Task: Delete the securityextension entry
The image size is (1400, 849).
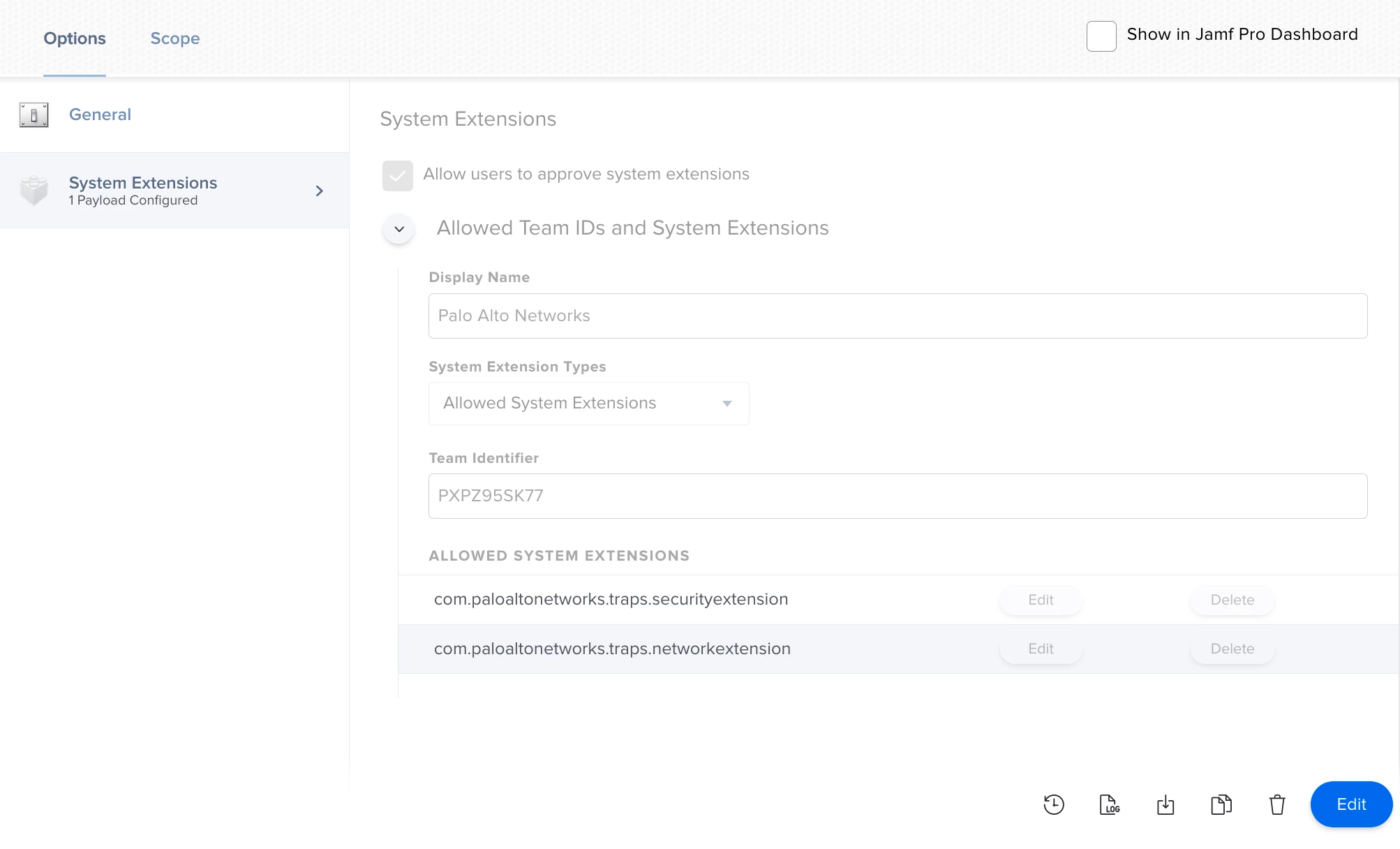Action: pos(1233,600)
